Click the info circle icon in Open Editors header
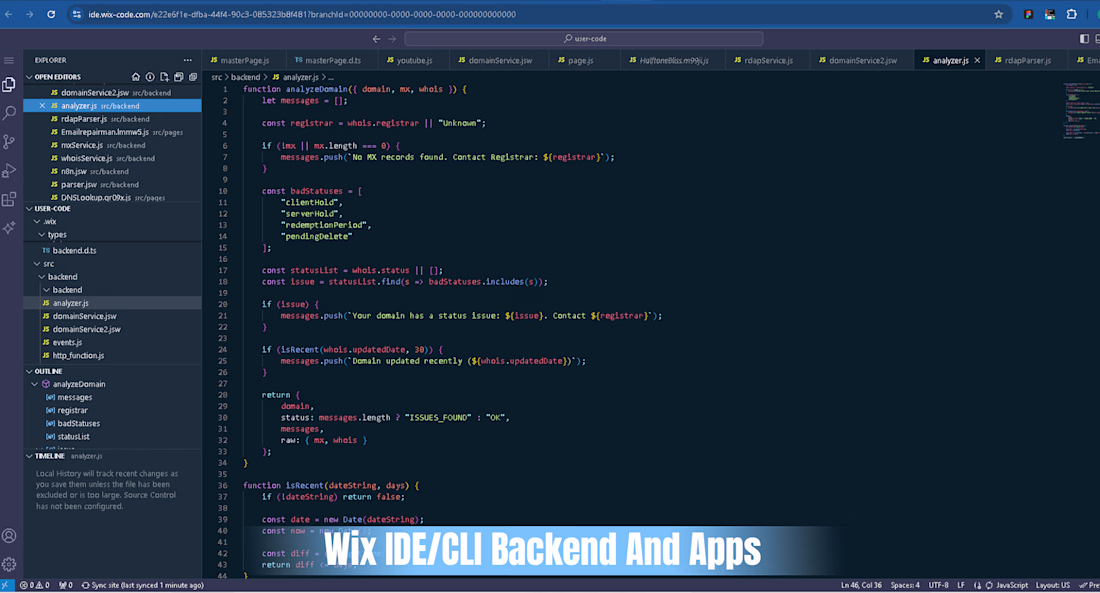 tap(149, 77)
